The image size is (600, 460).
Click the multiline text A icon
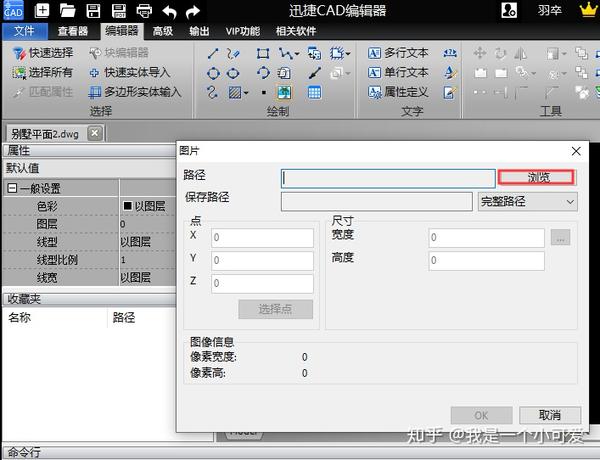tap(374, 53)
